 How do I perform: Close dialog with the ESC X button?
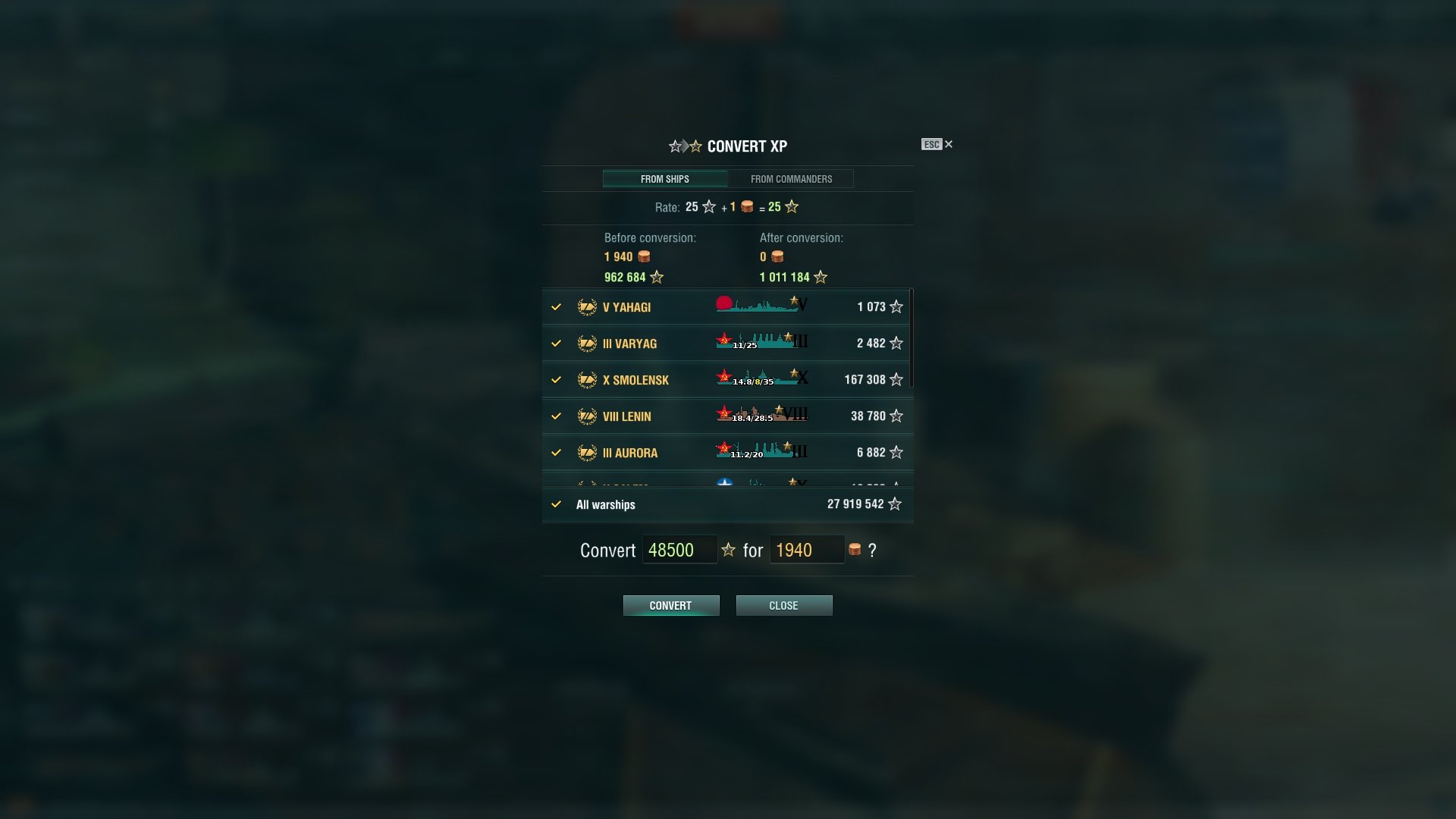tap(937, 144)
